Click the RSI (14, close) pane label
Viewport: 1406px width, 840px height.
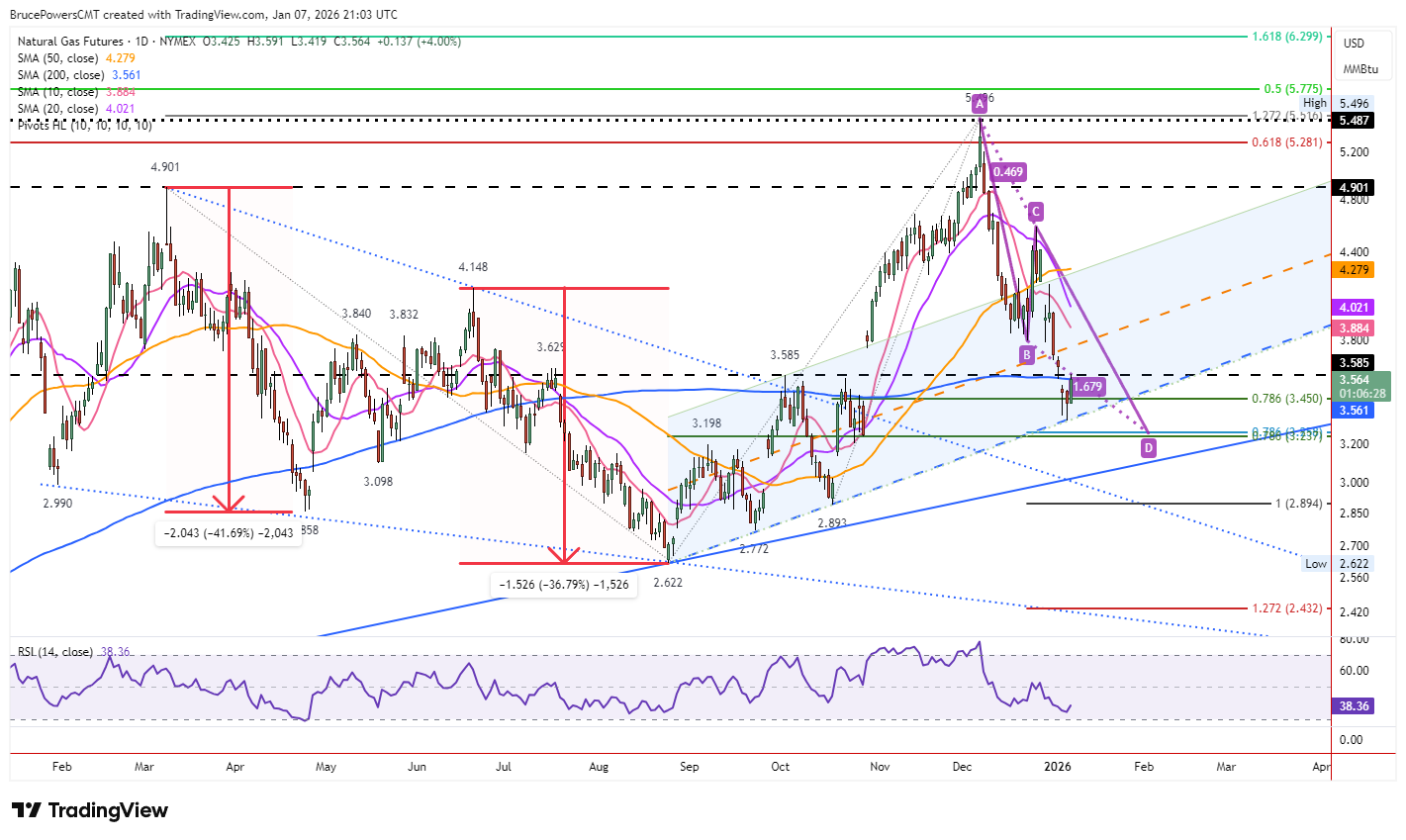(55, 652)
